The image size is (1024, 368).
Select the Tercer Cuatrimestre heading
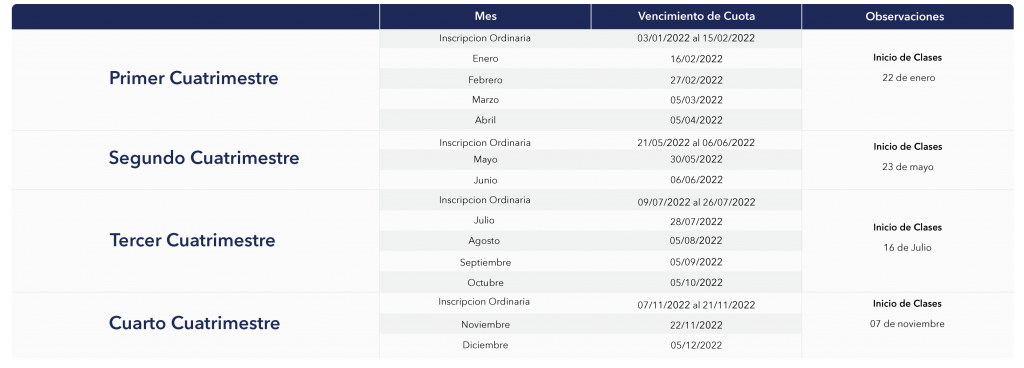192,240
